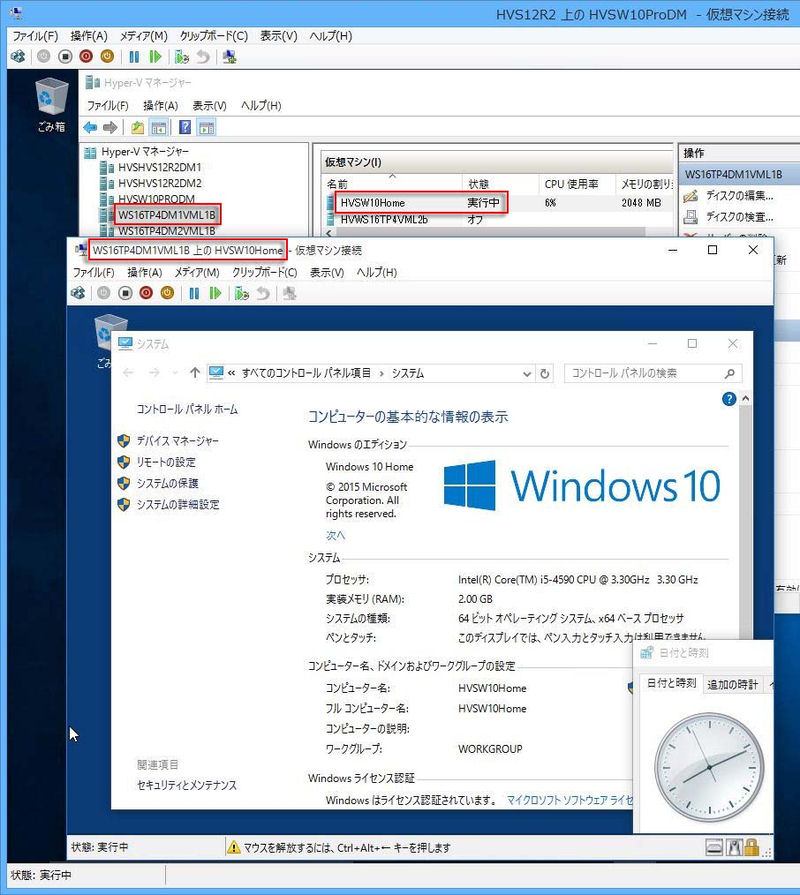Open the address bar dropdown in System window
800x895 pixels.
[x=527, y=374]
